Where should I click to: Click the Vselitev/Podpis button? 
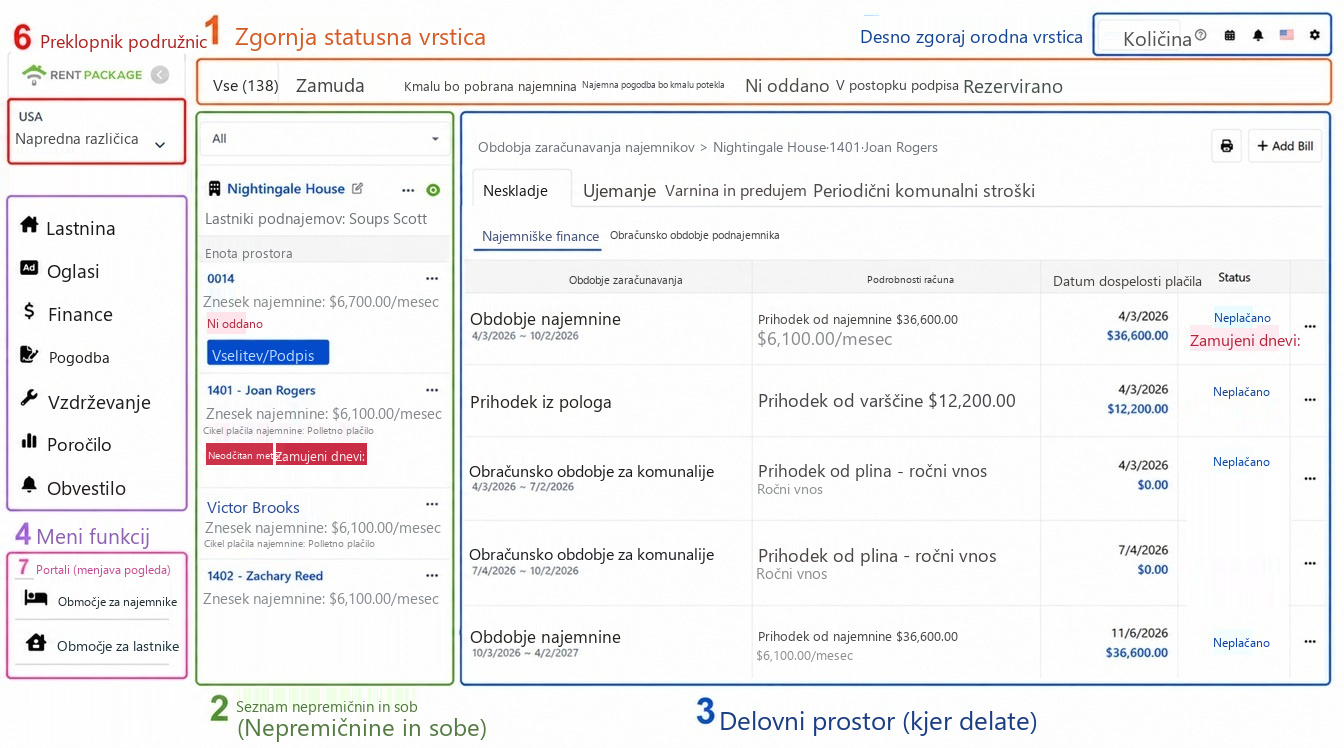tap(268, 354)
